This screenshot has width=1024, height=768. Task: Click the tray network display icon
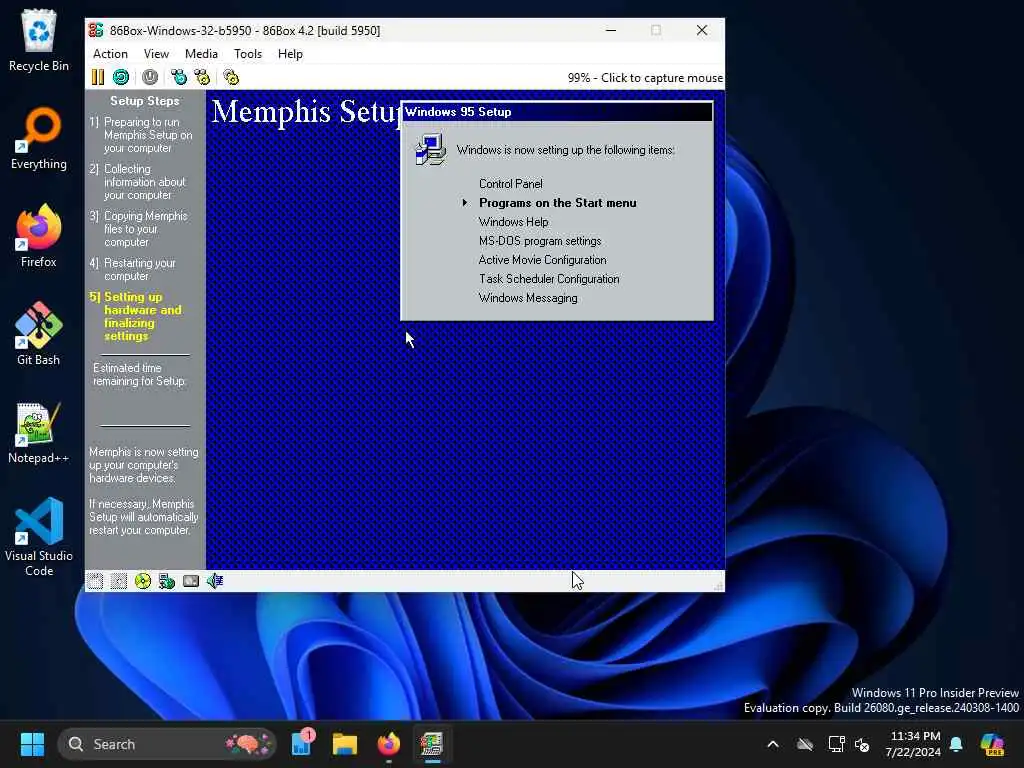pyautogui.click(x=837, y=744)
